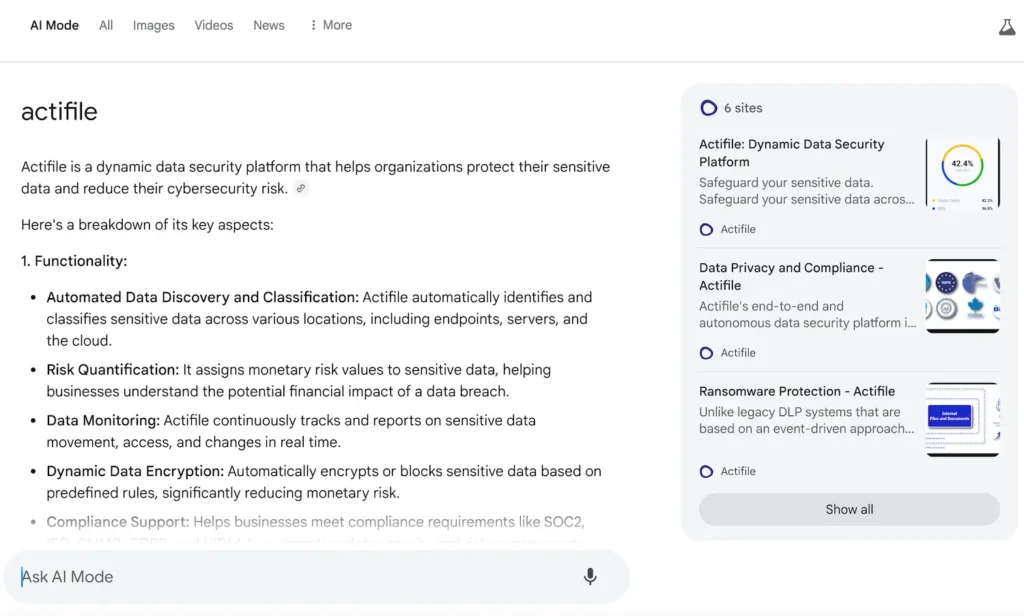The width and height of the screenshot is (1024, 616).
Task: Click Actifile source name under Ransomware Protection
Action: pyautogui.click(x=738, y=471)
